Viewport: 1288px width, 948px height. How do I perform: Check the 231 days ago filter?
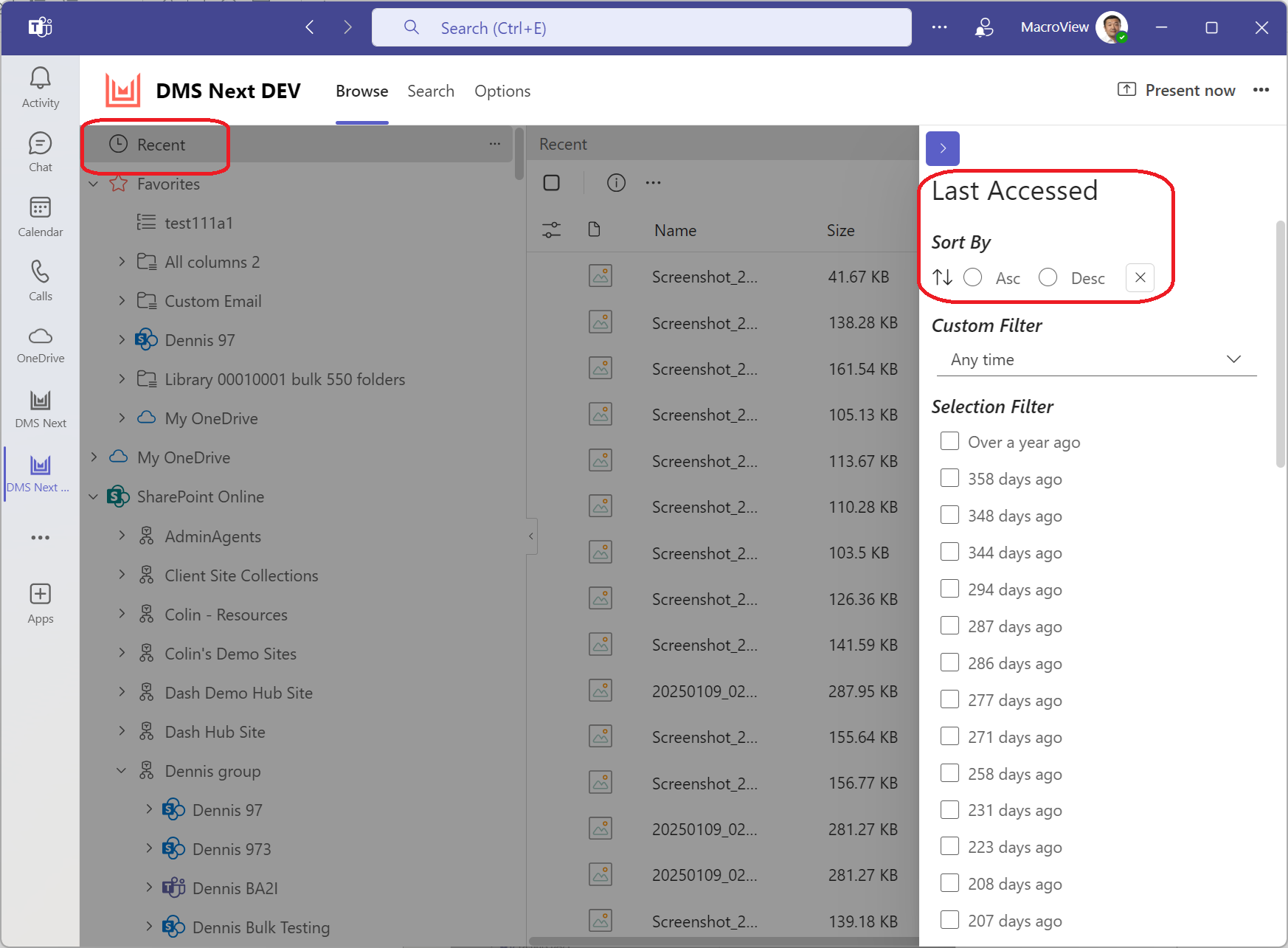pyautogui.click(x=950, y=809)
